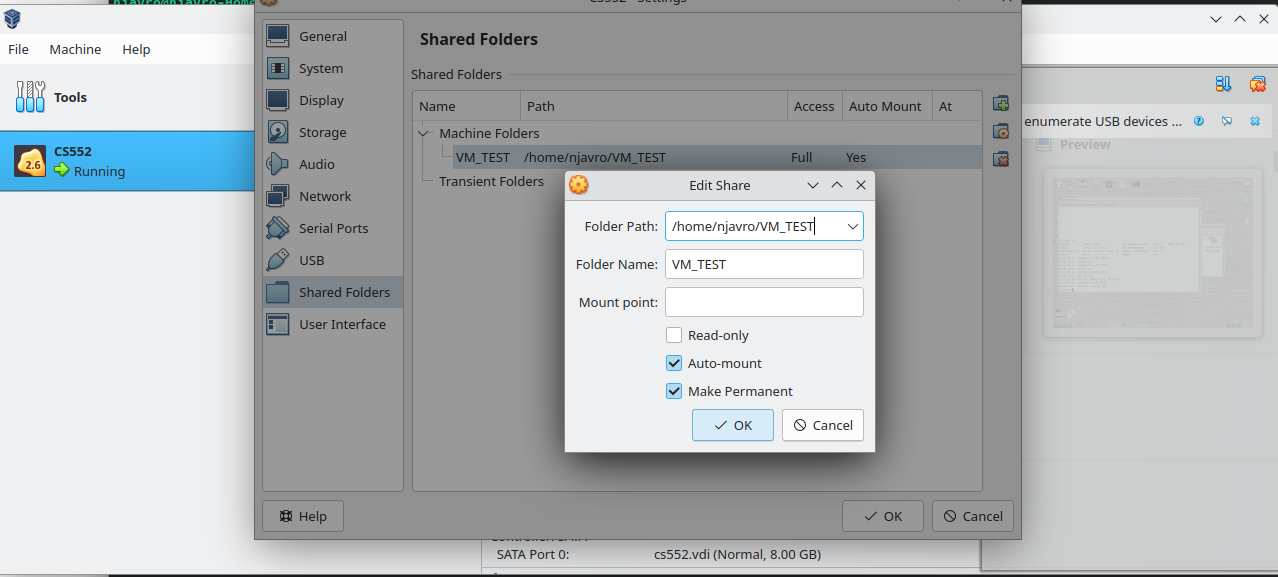Click the Mount point input field
The height and width of the screenshot is (577, 1278).
[764, 302]
